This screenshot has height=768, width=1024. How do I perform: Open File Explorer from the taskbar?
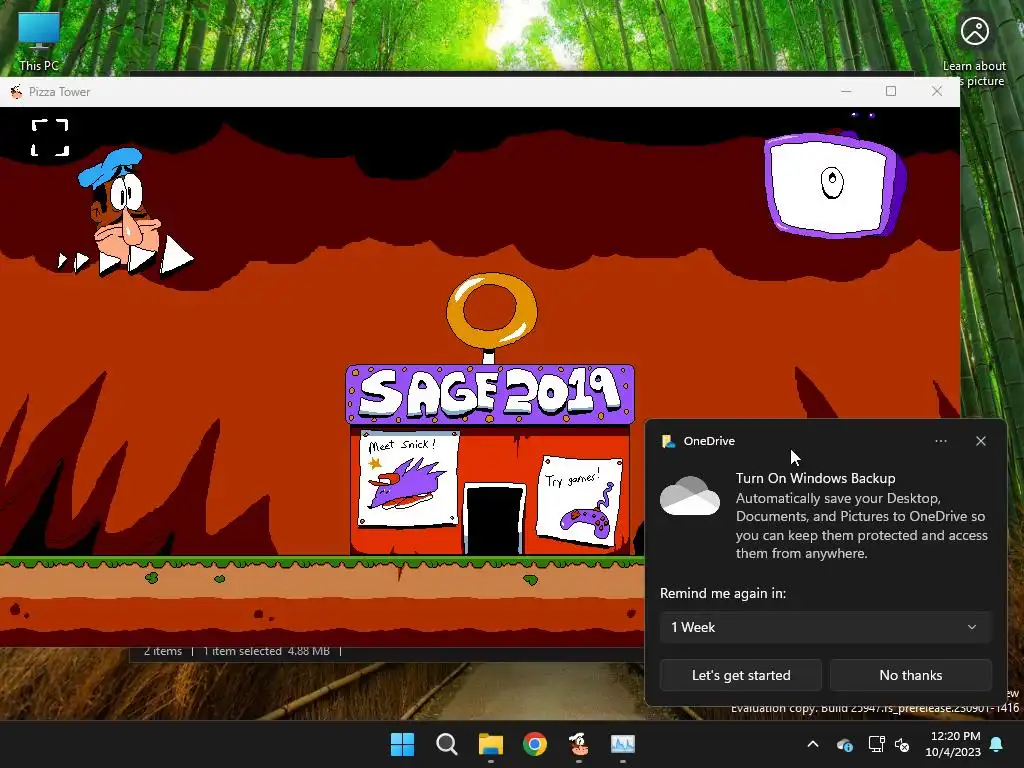[x=490, y=744]
